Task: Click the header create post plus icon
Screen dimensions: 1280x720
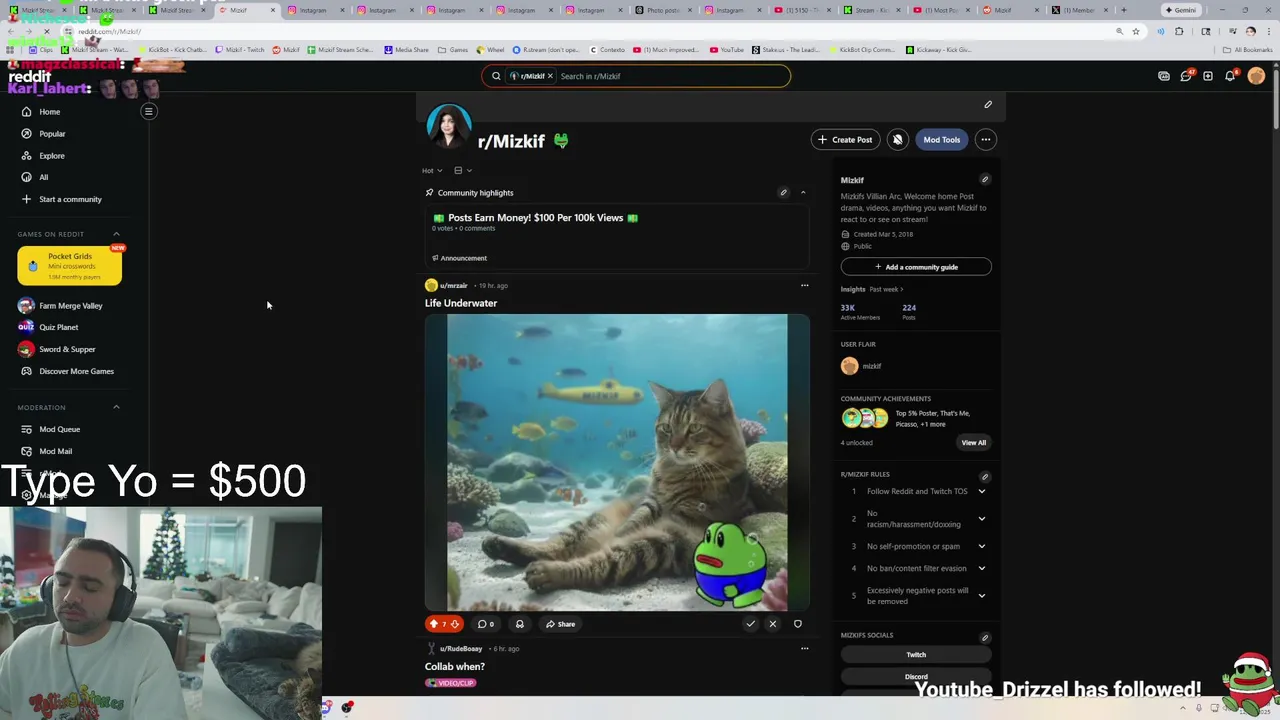Action: pos(1208,76)
